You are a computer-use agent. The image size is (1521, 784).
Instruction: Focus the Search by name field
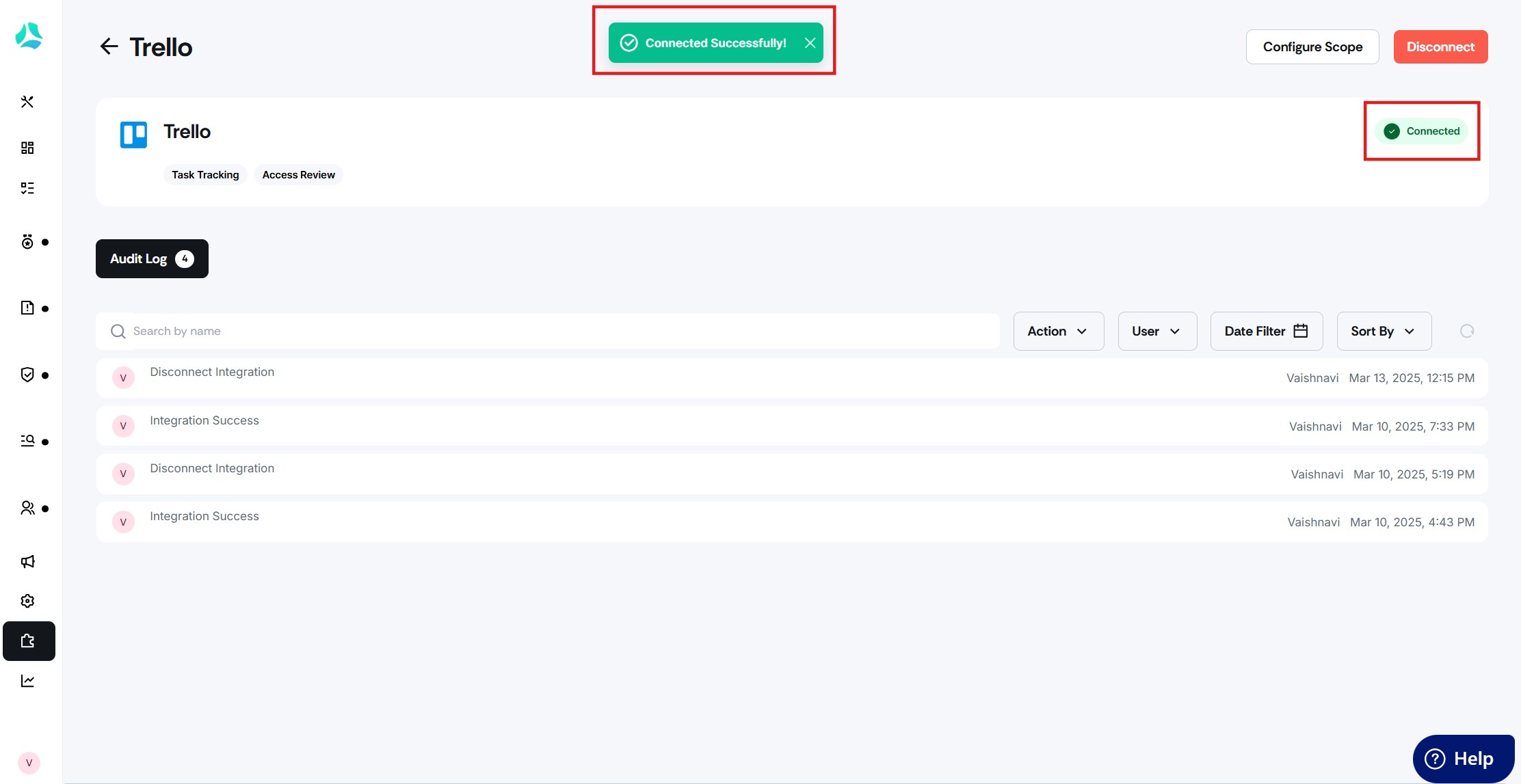point(548,332)
